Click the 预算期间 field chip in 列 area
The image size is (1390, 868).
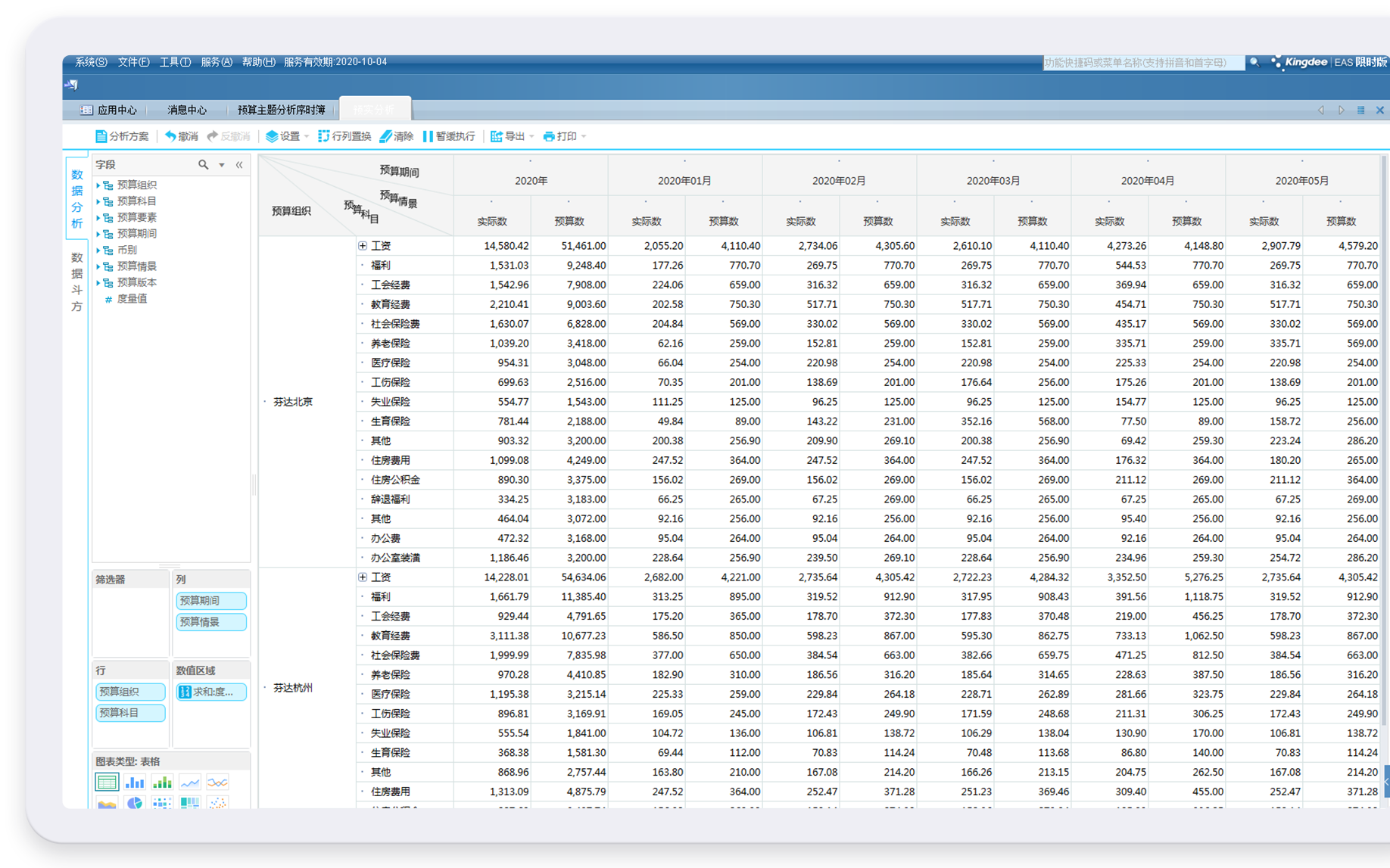click(211, 601)
